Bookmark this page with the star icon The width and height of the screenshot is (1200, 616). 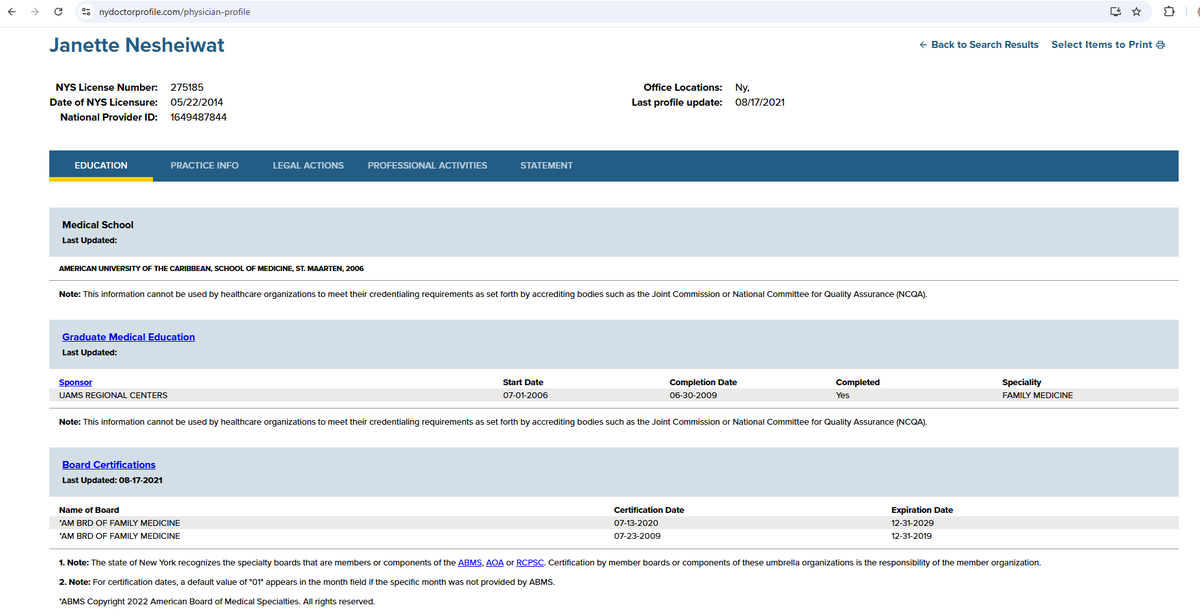1137,12
